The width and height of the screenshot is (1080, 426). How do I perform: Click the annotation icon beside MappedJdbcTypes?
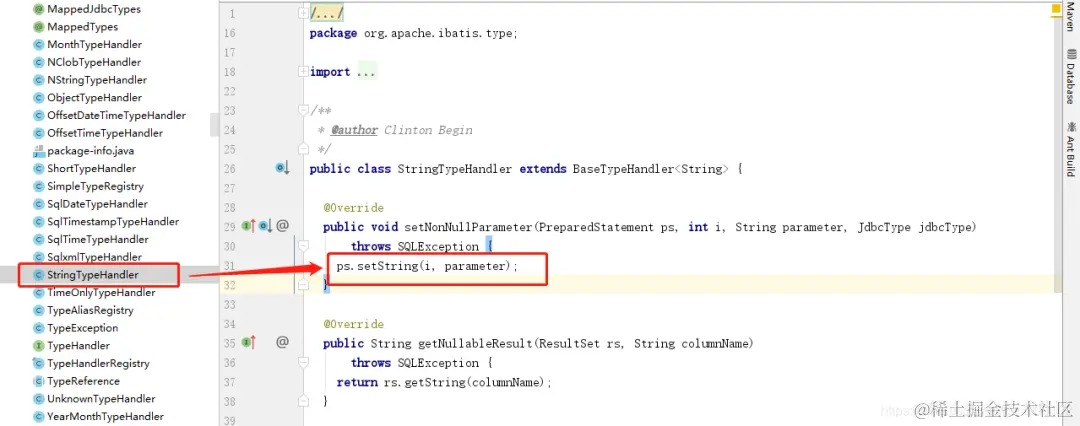[x=39, y=10]
